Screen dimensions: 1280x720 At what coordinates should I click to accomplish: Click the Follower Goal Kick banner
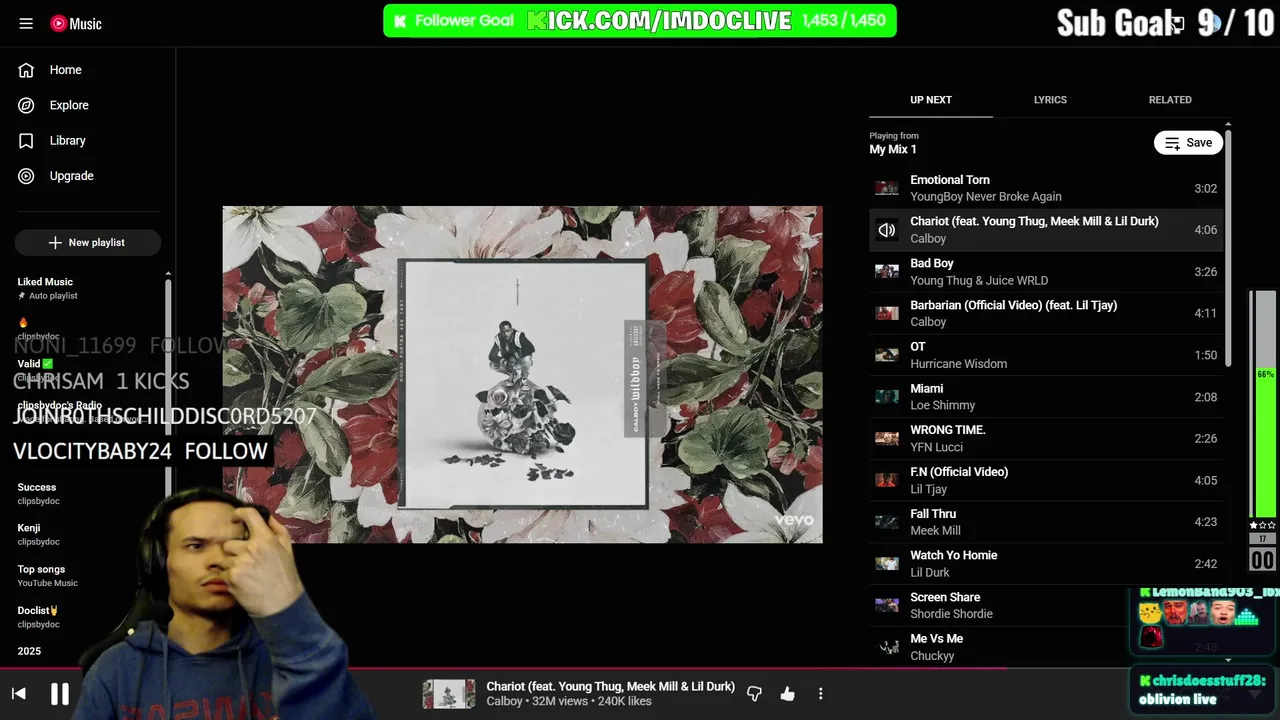[640, 21]
